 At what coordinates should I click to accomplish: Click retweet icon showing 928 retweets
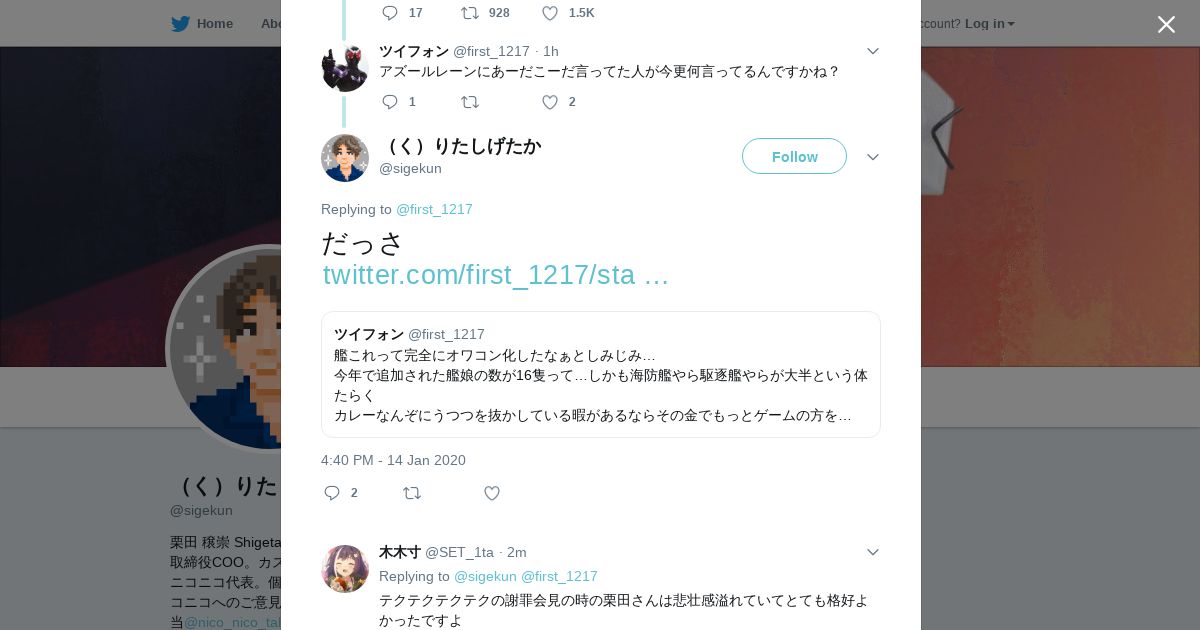470,13
